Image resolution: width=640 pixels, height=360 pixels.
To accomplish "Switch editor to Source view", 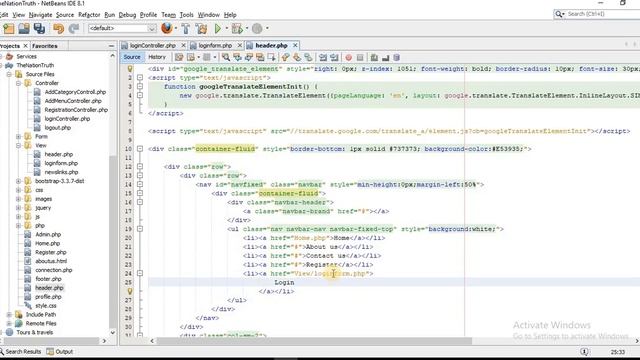I will 132,57.
